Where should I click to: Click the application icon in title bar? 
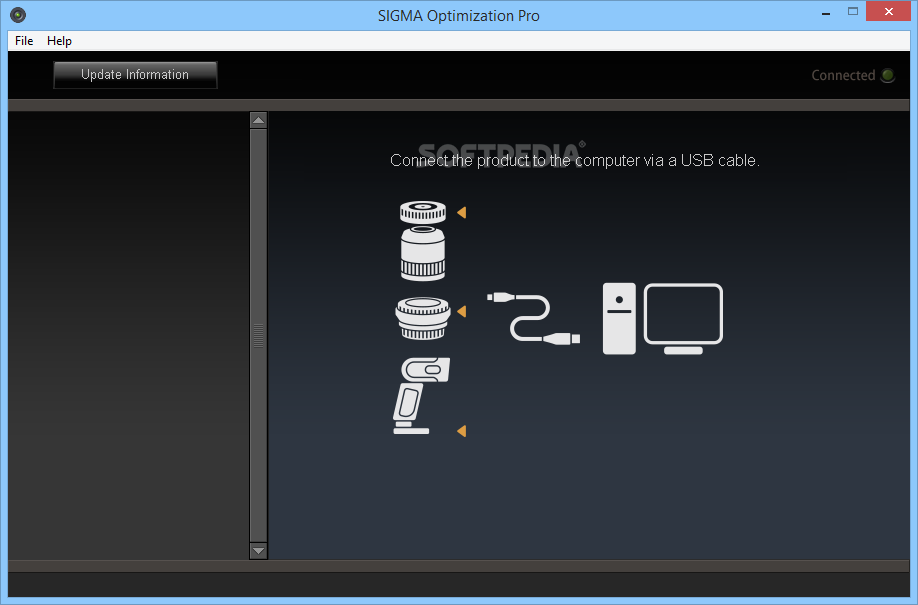pyautogui.click(x=18, y=15)
